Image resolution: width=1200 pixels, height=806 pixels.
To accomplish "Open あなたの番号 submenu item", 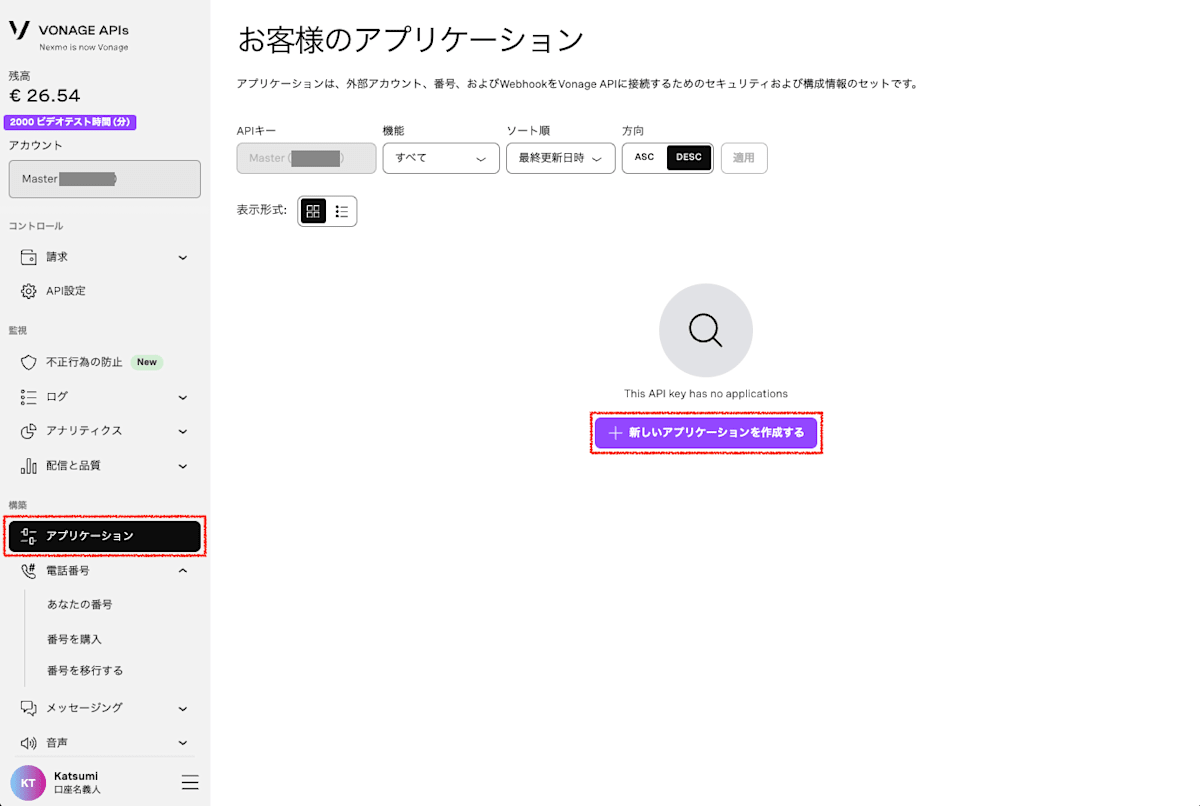I will tap(79, 605).
